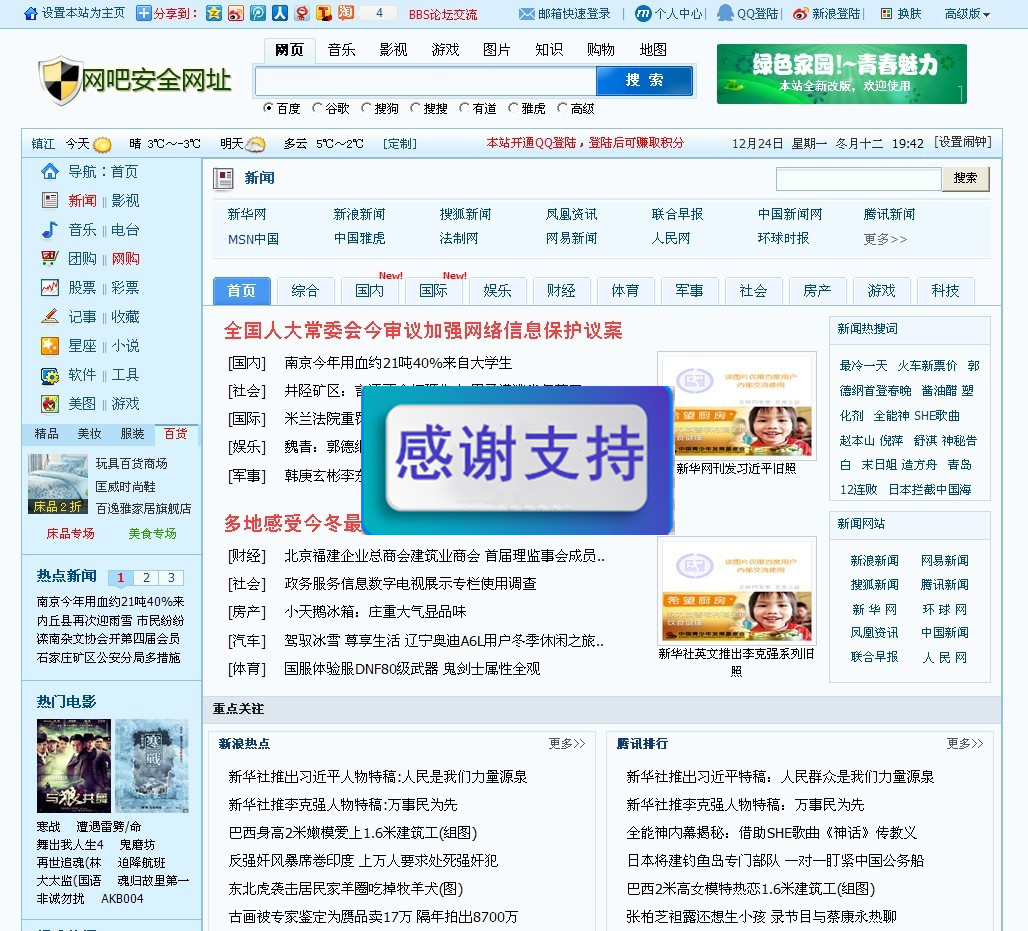Click the [设置闹钟] link
This screenshot has width=1028, height=931.
(962, 142)
